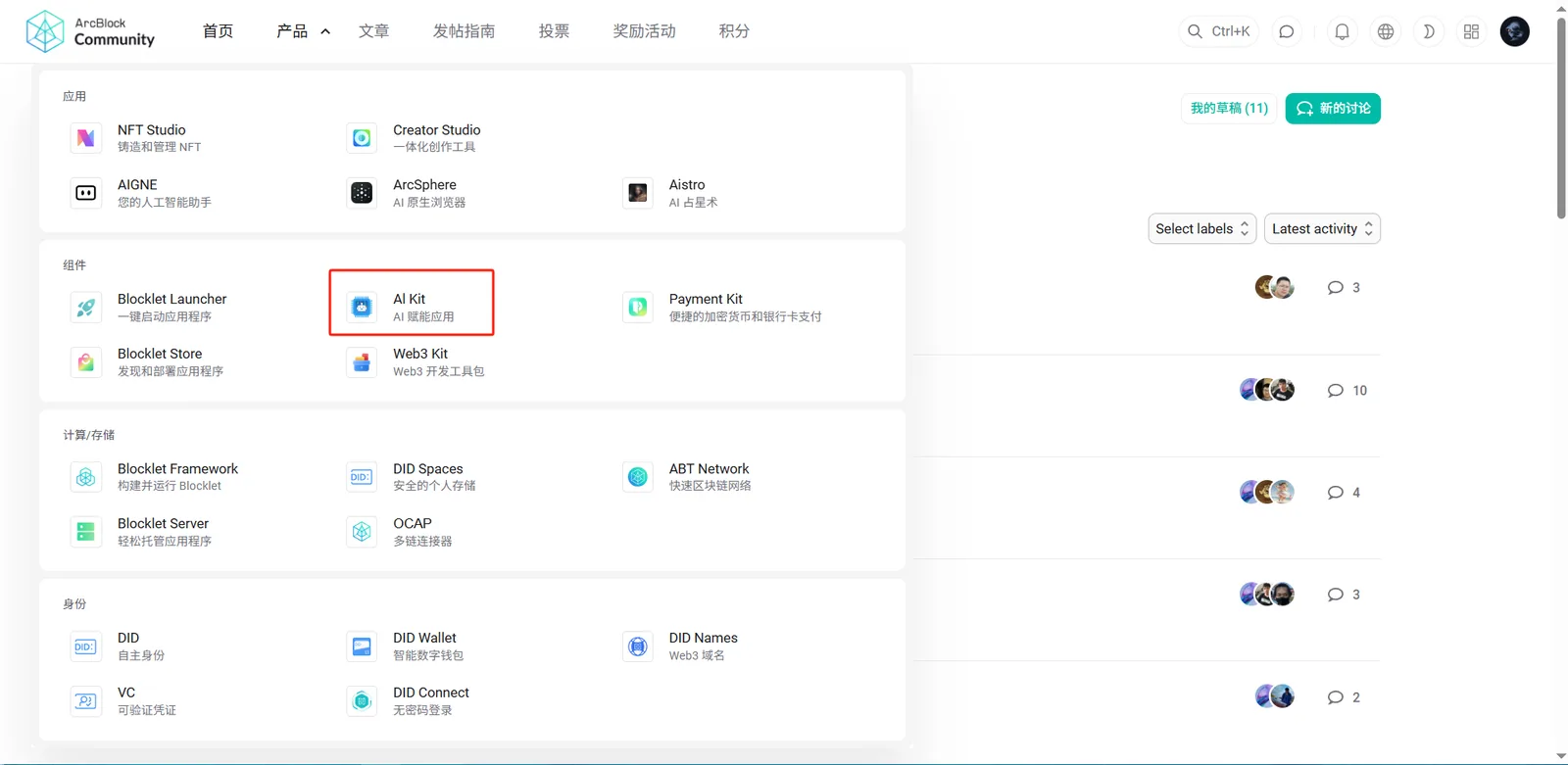Viewport: 1568px width, 765px height.
Task: Click the Blocklet Server icon
Action: [x=86, y=532]
